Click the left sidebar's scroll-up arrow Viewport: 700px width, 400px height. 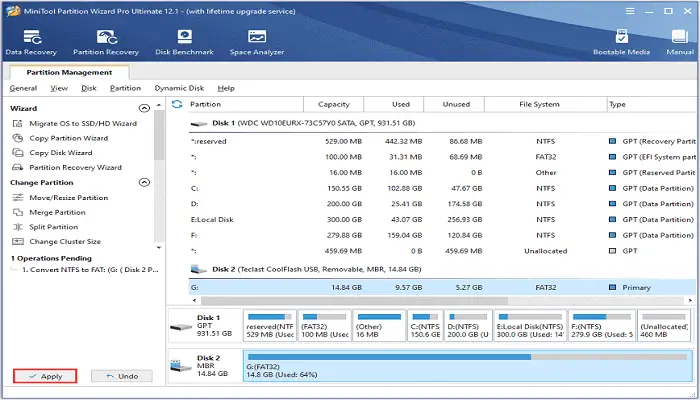[159, 105]
